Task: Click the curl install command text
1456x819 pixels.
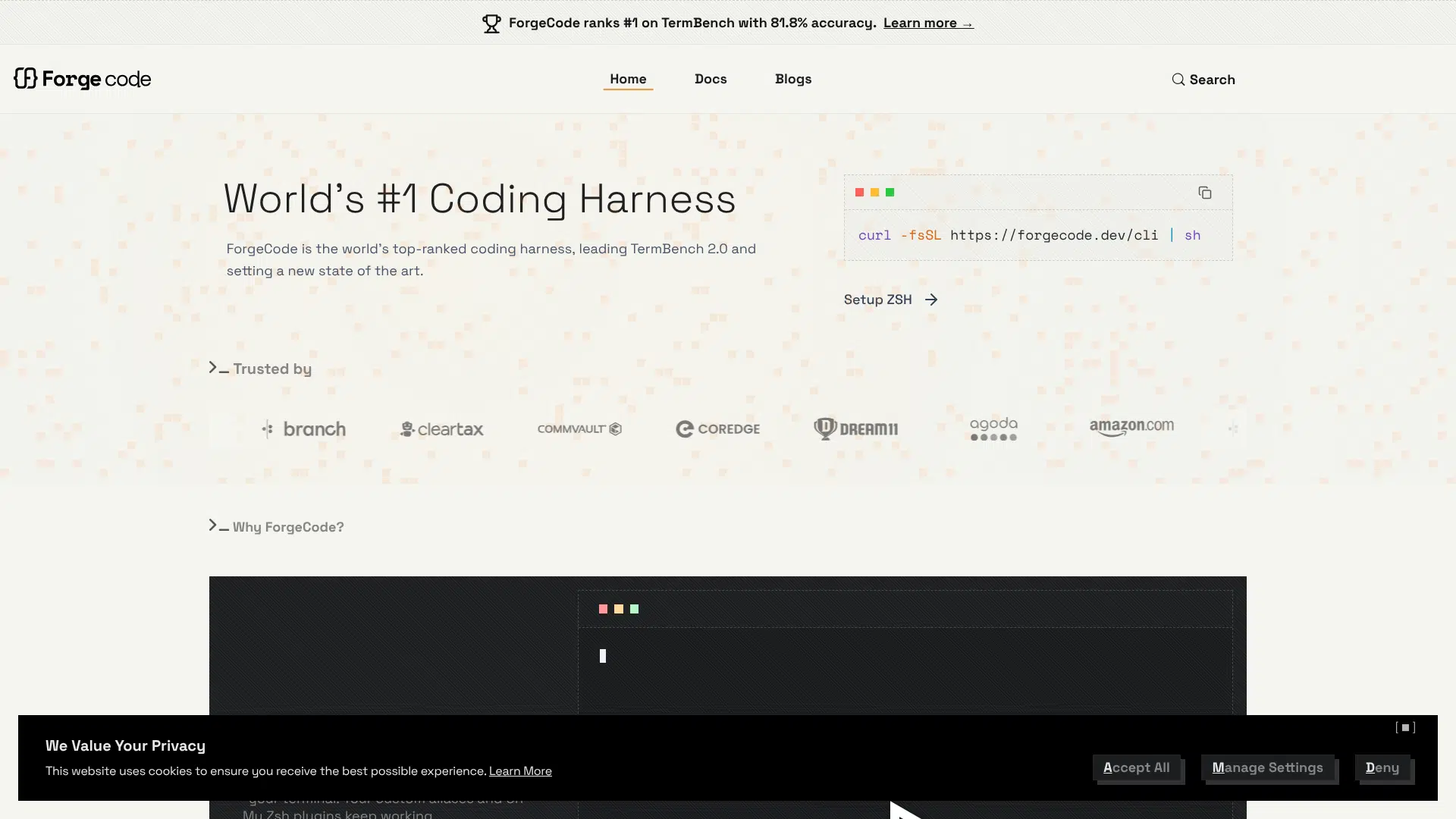Action: [1029, 235]
